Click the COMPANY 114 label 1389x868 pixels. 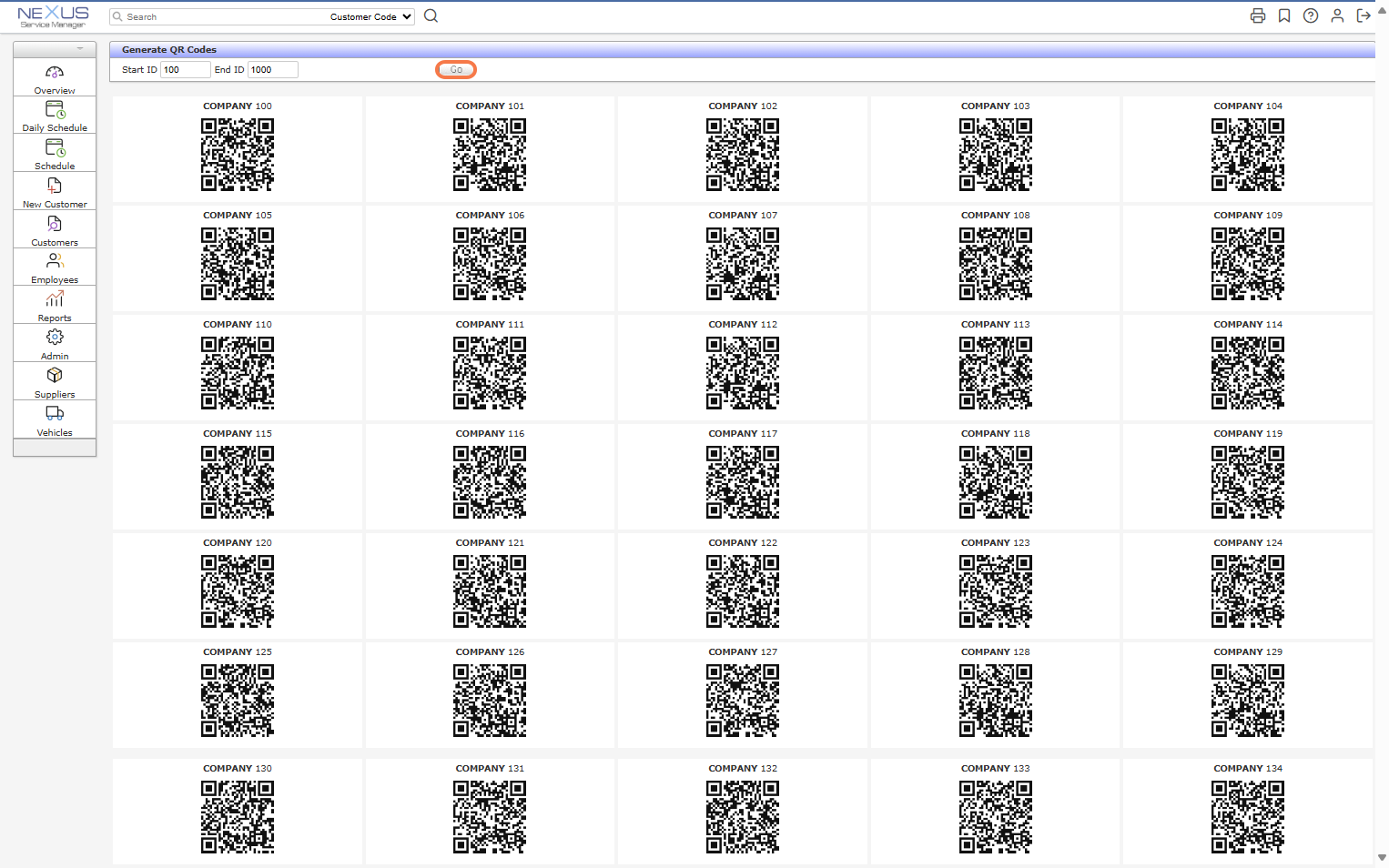pos(1248,325)
